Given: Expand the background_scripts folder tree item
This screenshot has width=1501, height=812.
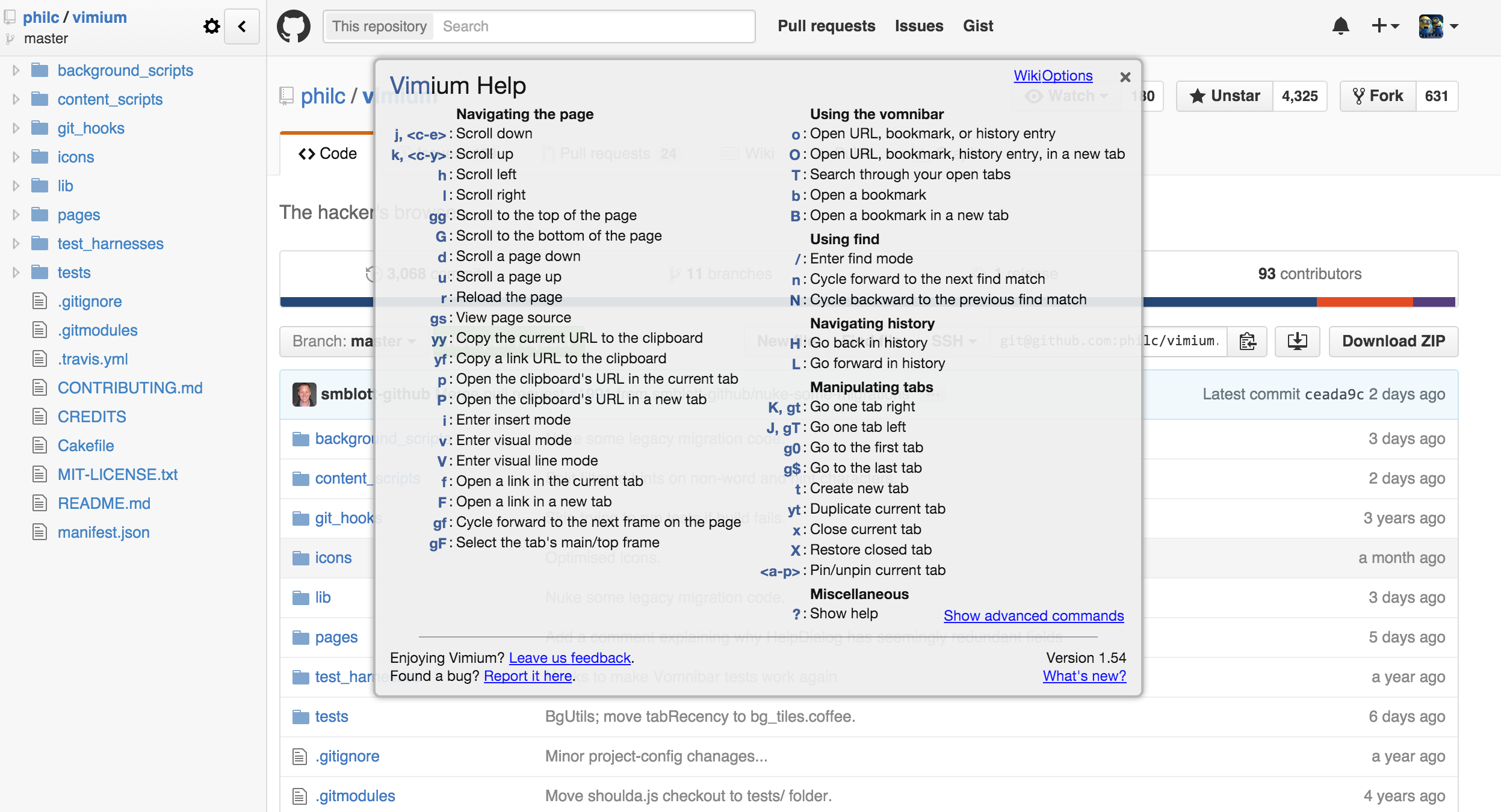Looking at the screenshot, I should [x=16, y=70].
